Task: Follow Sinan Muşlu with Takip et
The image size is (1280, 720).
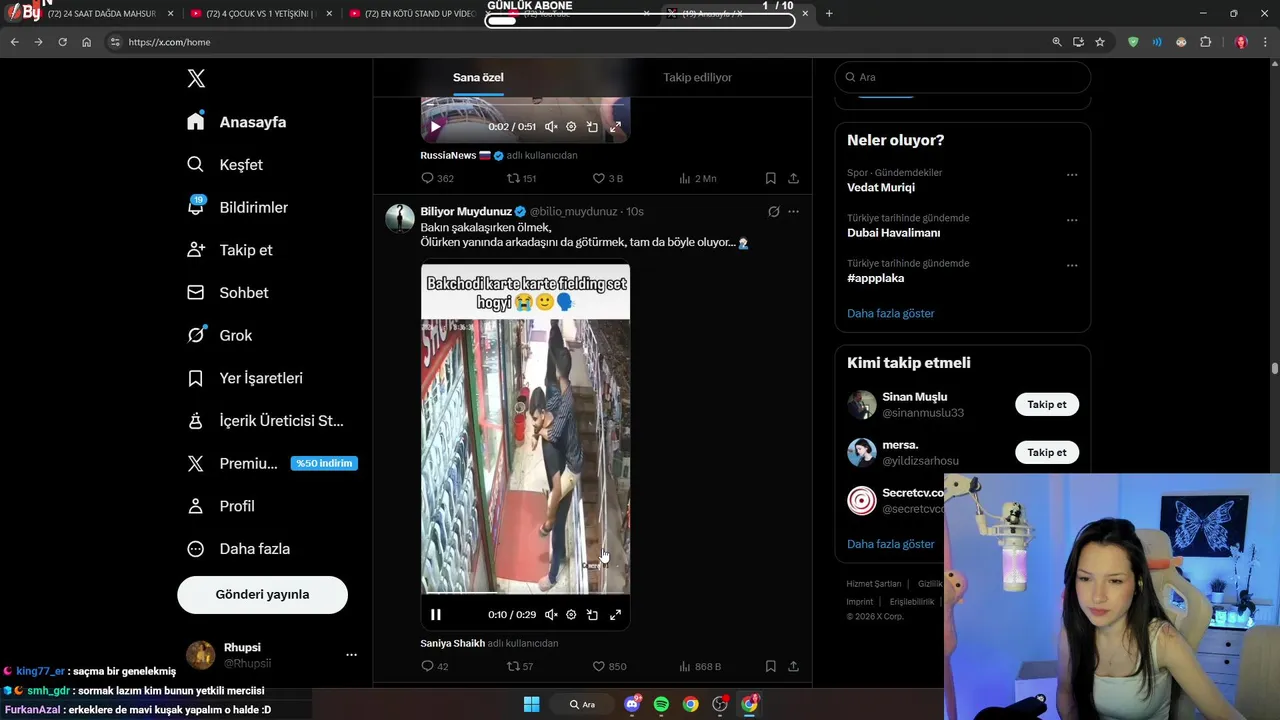Action: tap(1047, 404)
